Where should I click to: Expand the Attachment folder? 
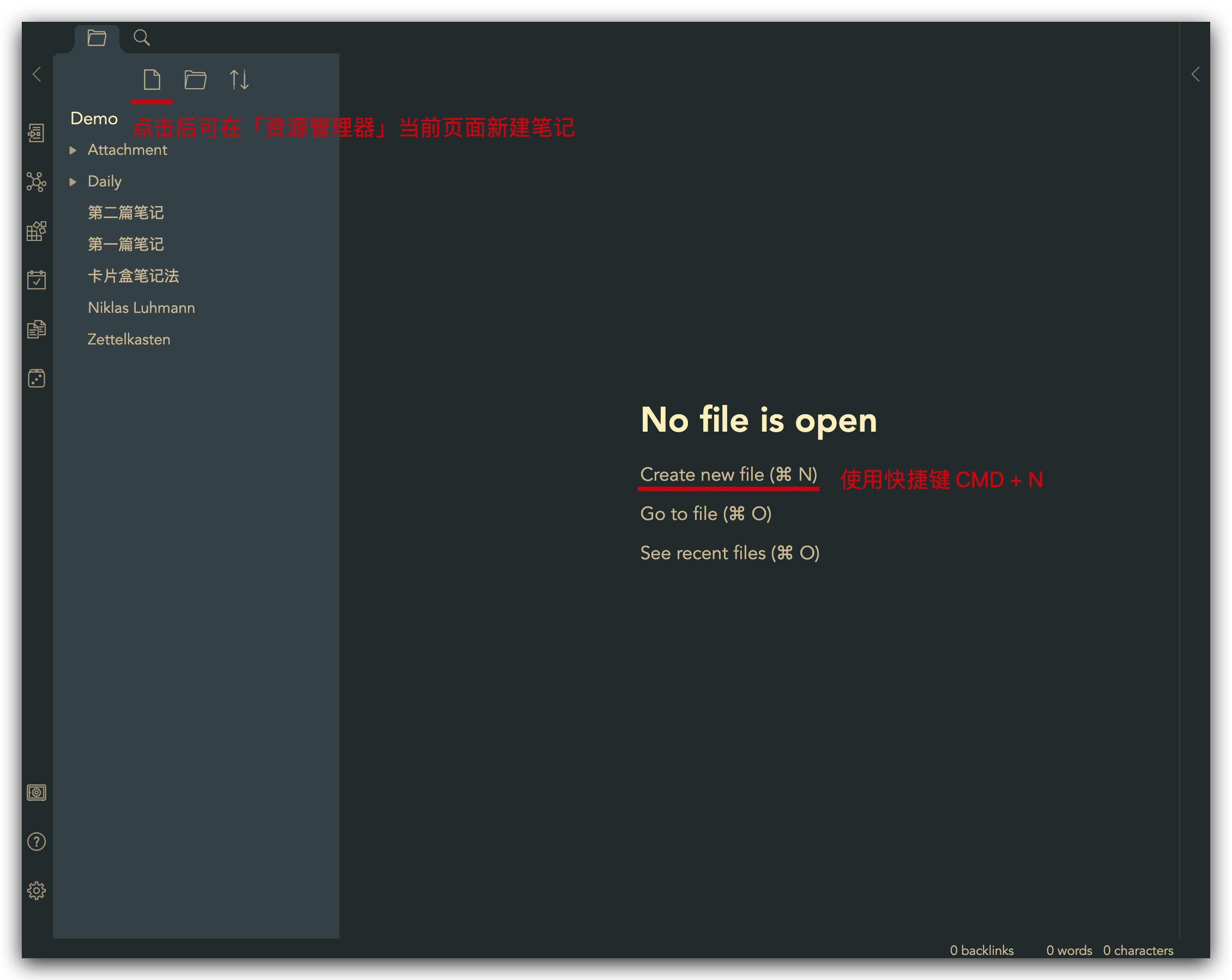click(x=127, y=150)
